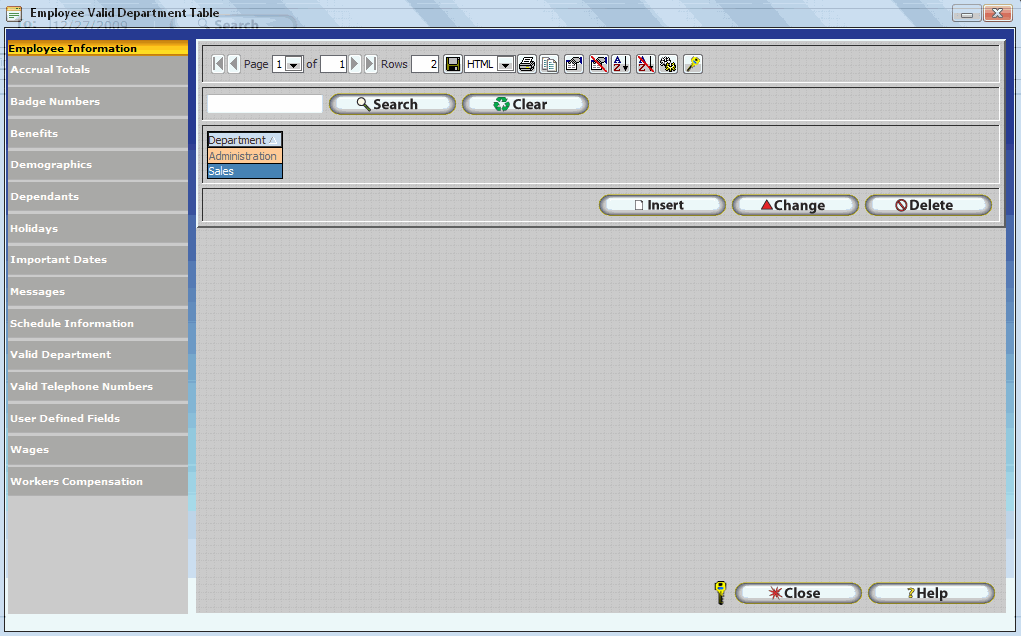Click the clear sort icon with red cross
This screenshot has height=636, width=1021.
click(645, 64)
